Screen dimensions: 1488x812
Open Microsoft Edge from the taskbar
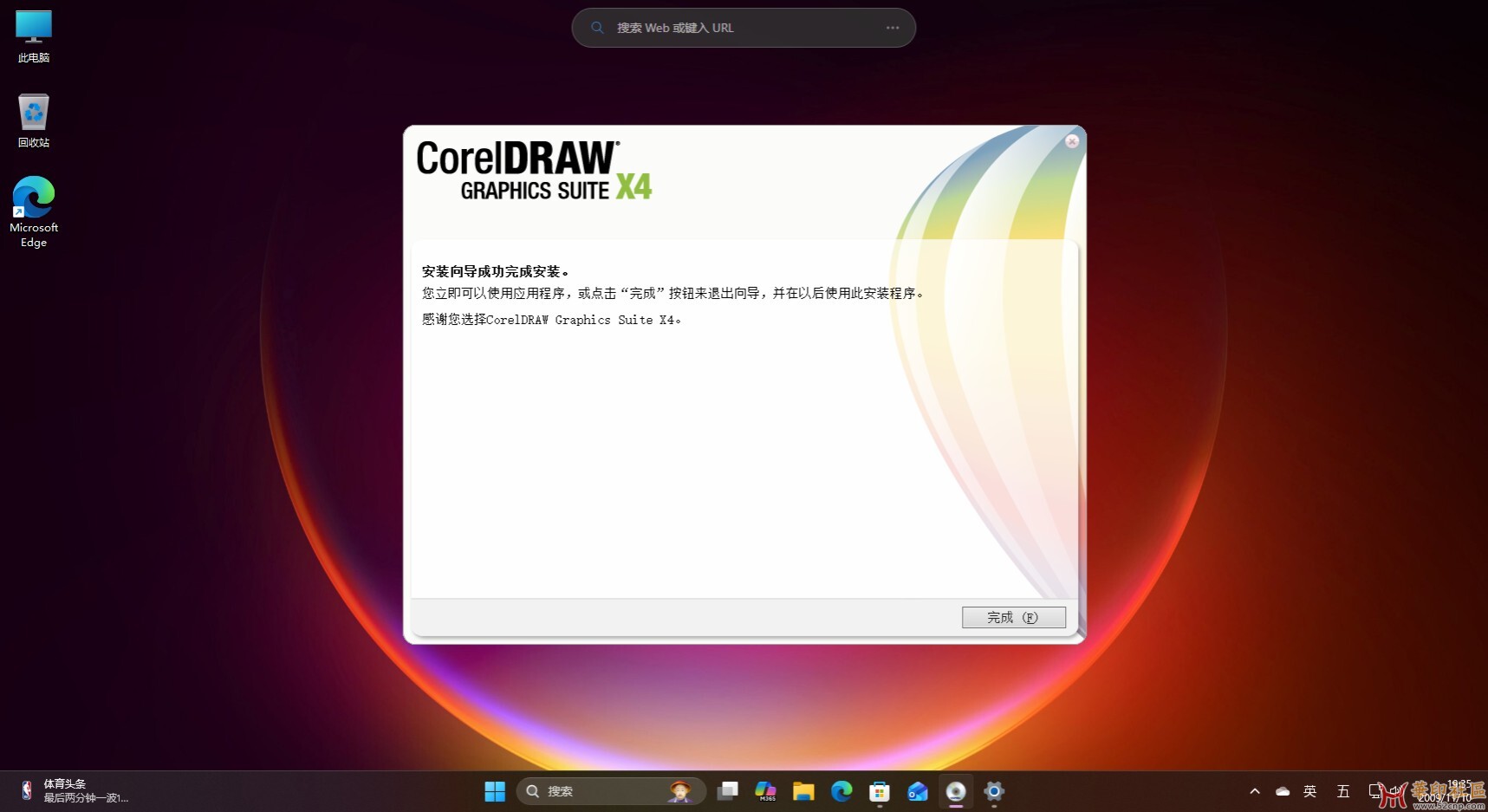(841, 791)
